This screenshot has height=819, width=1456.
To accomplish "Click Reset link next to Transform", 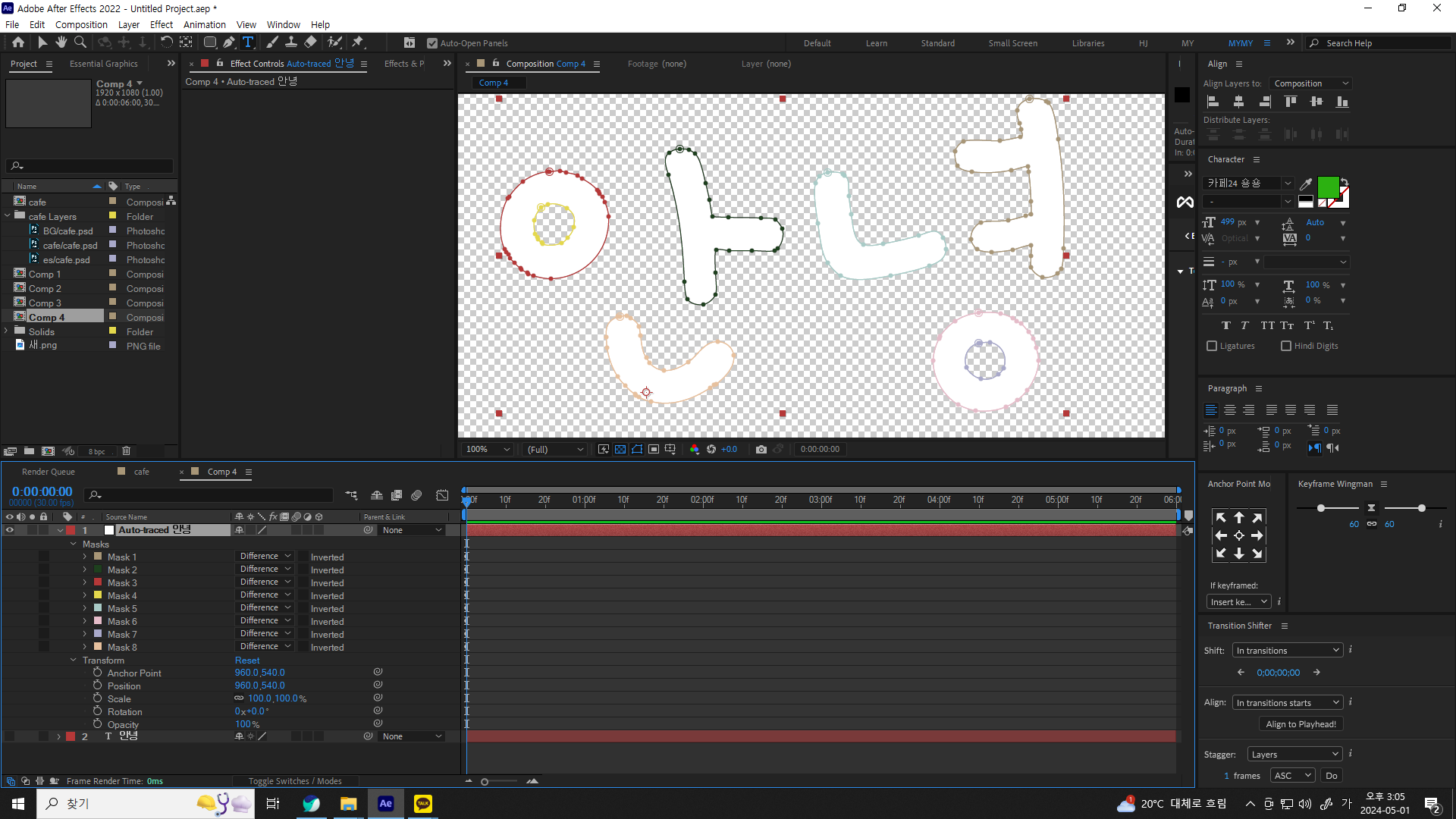I will (x=247, y=661).
